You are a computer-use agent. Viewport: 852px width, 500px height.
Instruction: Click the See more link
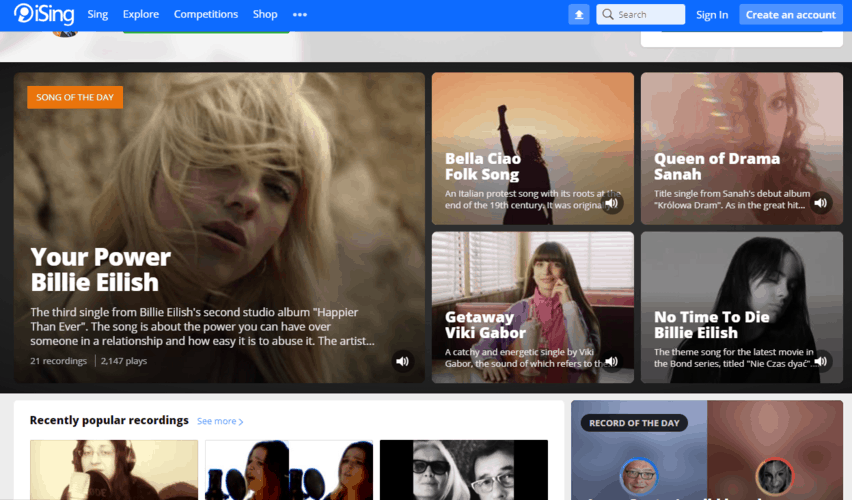[220, 421]
